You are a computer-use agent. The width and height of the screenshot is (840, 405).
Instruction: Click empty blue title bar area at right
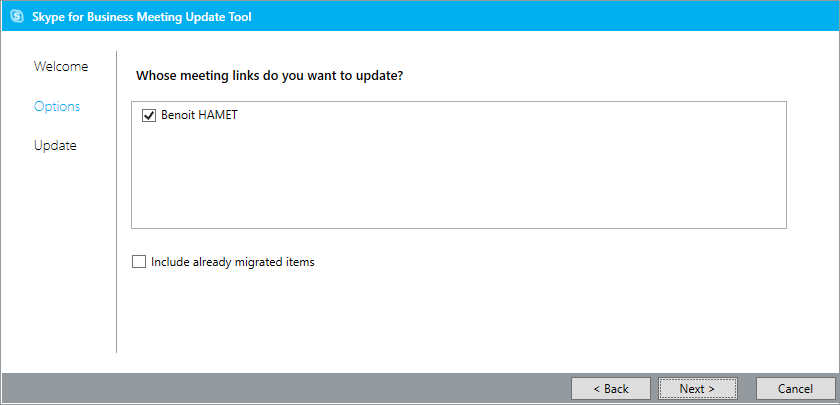(600, 16)
